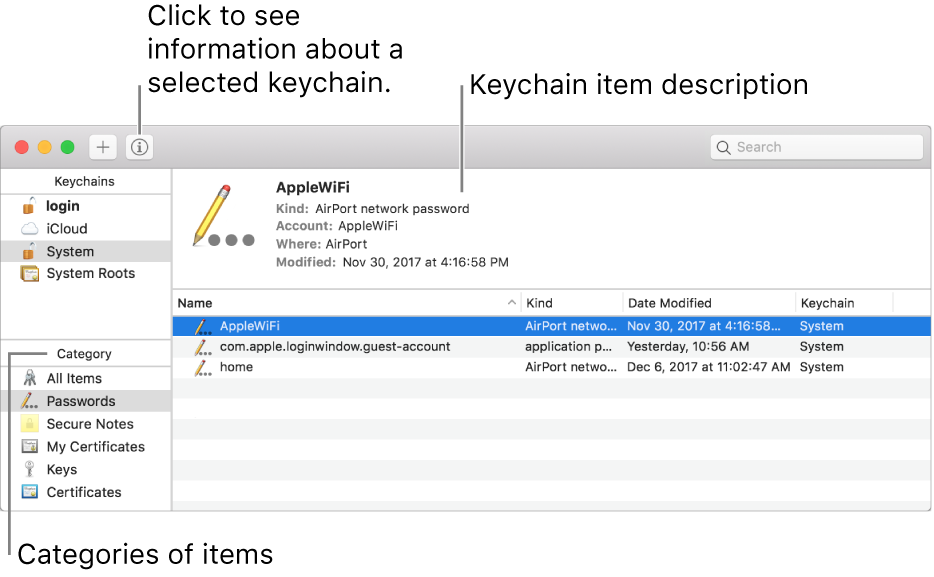Show the Secure Notes category
The height and width of the screenshot is (577, 934).
point(86,424)
